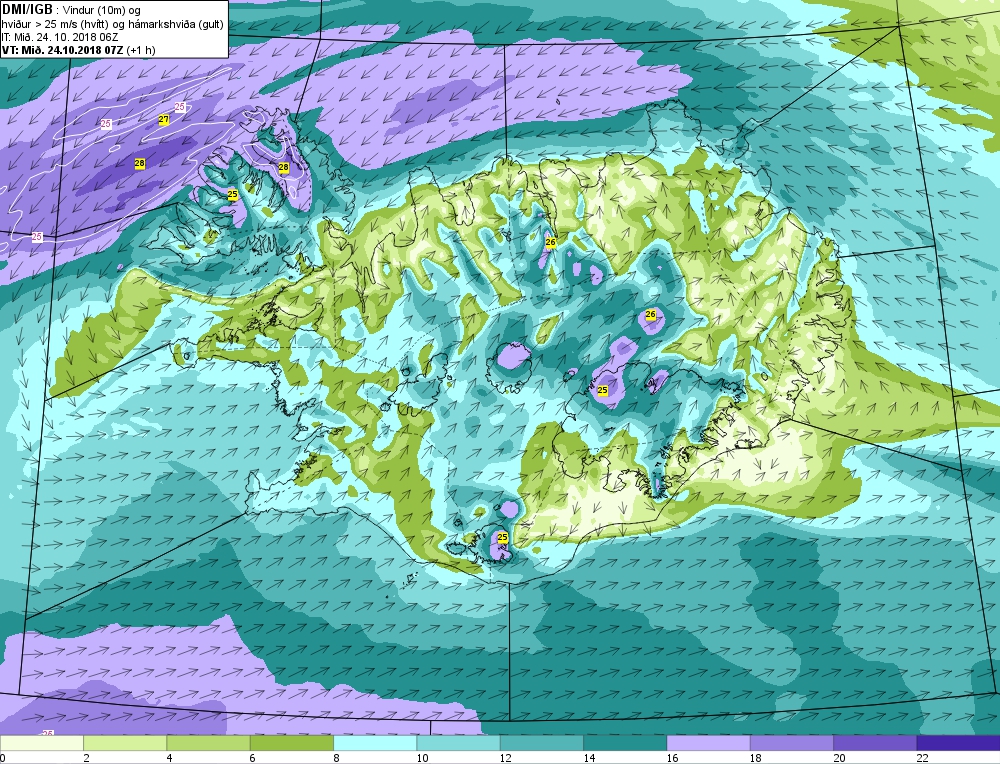Viewport: 1000px width, 764px height.
Task: Click the medium purple 18–20 m/s legend swatch
Action: pos(791,743)
